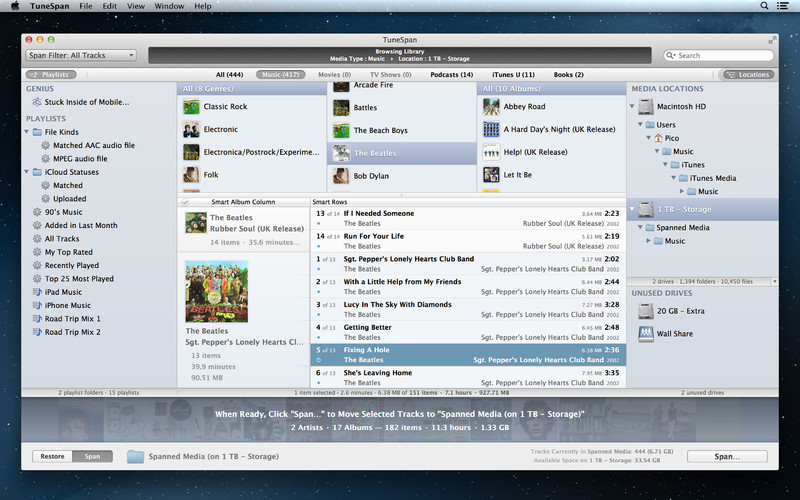Select track Getting Better
This screenshot has width=800, height=500.
tap(468, 333)
